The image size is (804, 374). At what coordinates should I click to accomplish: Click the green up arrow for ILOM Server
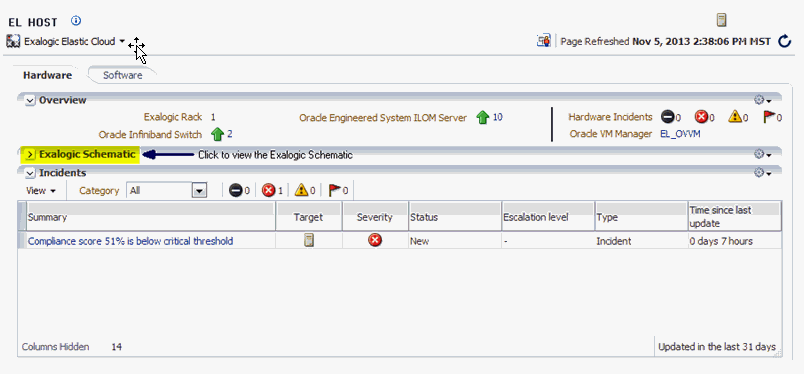point(483,117)
